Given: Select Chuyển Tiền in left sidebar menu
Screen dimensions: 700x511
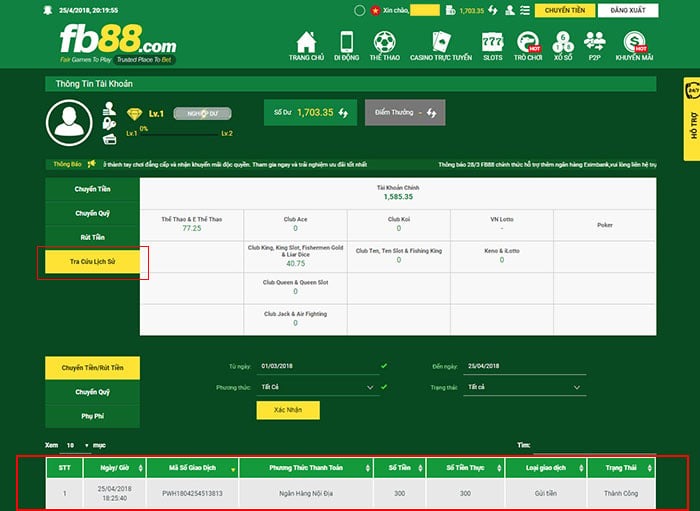Looking at the screenshot, I should pos(92,189).
